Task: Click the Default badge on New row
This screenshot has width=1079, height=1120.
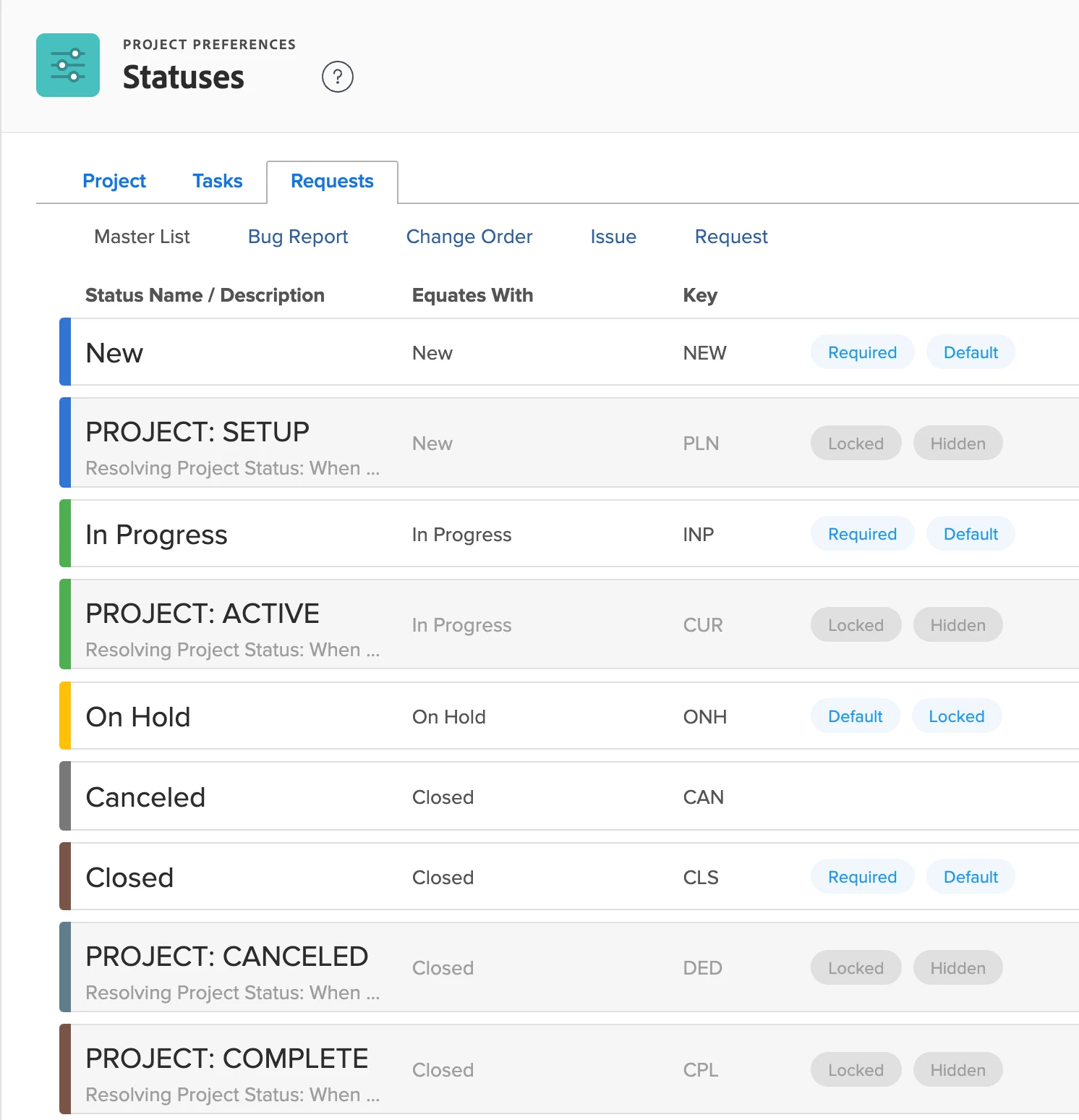Action: [x=971, y=352]
